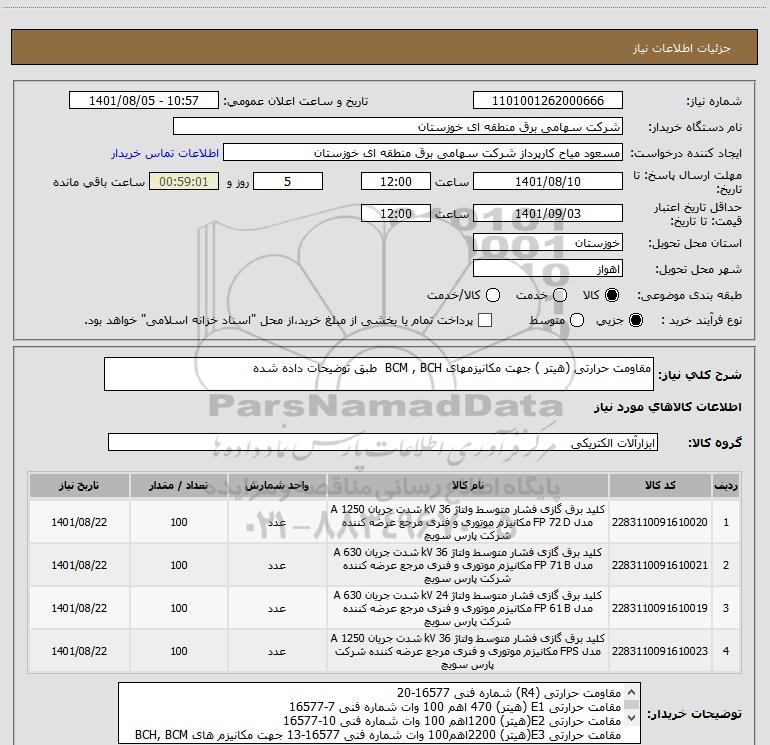
Task: Click the remaining time countdown box
Action: (182, 181)
